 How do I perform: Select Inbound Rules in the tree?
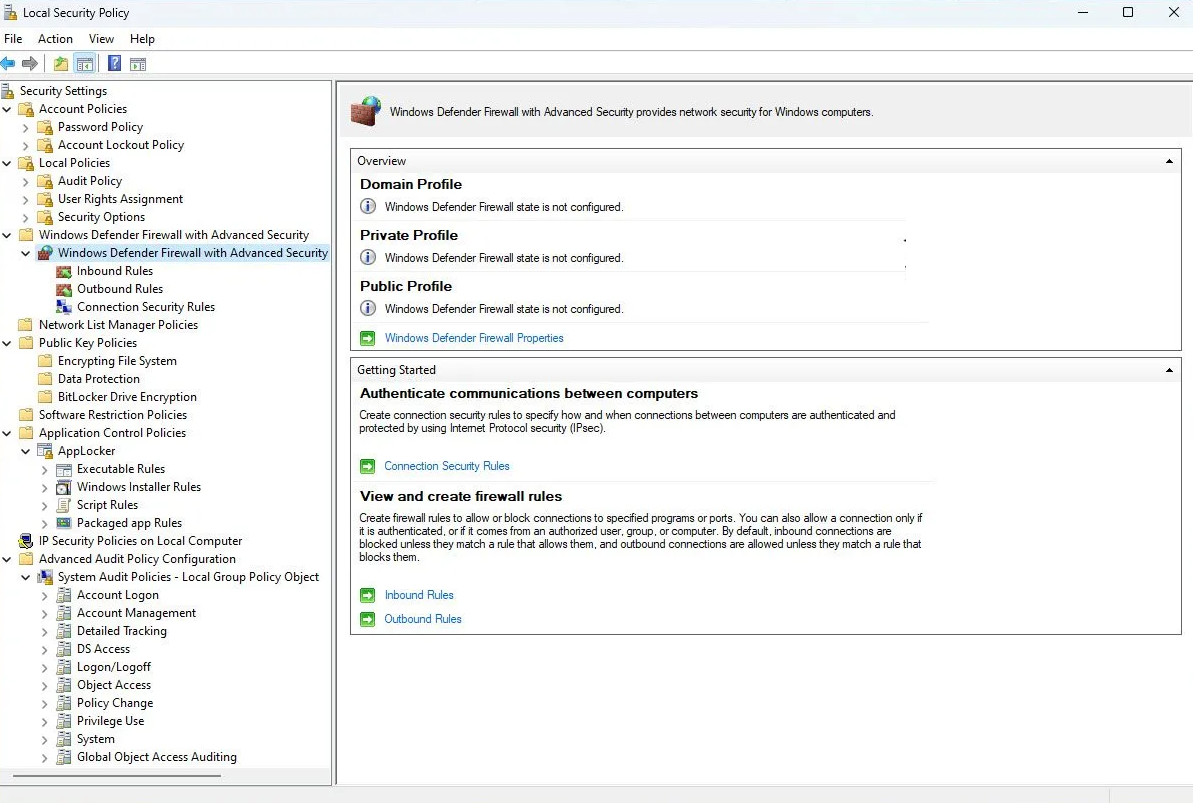point(114,271)
